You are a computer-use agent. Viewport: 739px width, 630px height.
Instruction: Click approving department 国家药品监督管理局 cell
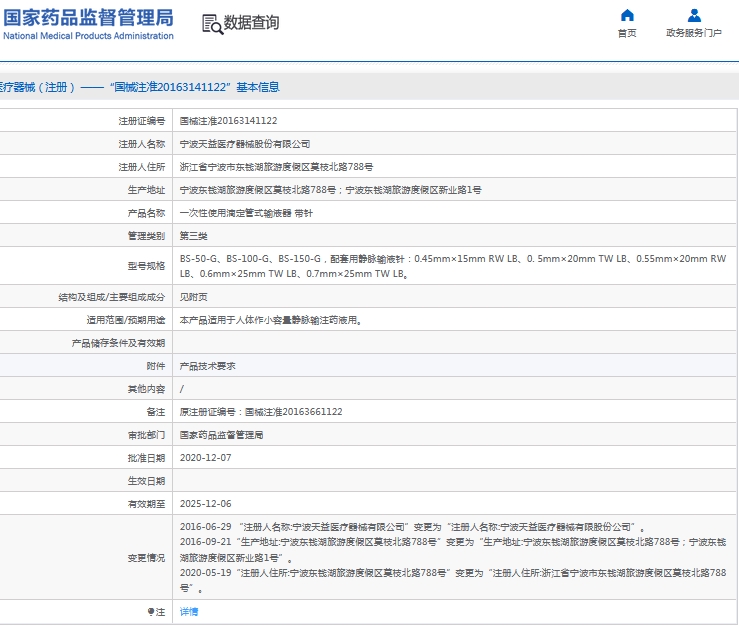tap(454, 435)
